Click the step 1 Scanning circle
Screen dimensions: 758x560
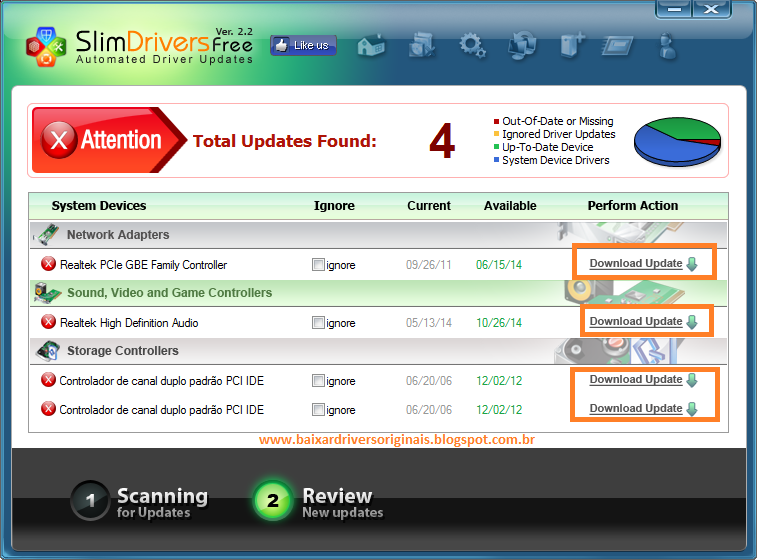90,500
